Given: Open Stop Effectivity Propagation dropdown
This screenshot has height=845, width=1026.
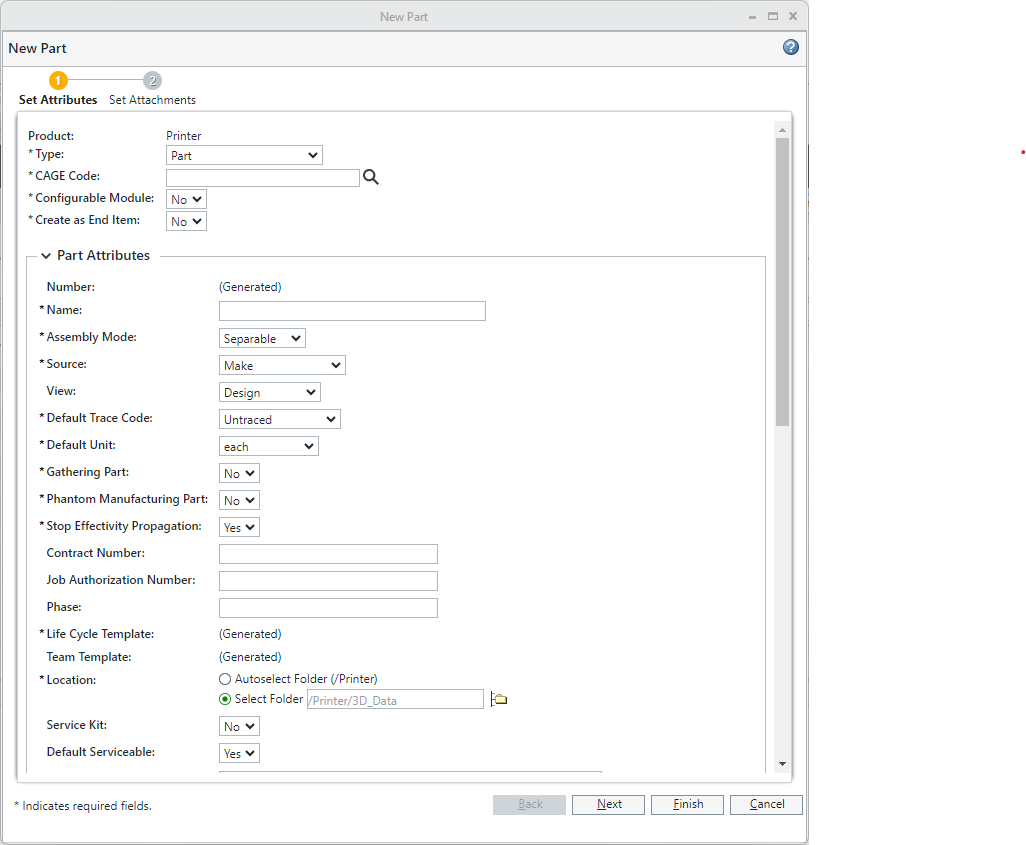Looking at the screenshot, I should pyautogui.click(x=239, y=527).
